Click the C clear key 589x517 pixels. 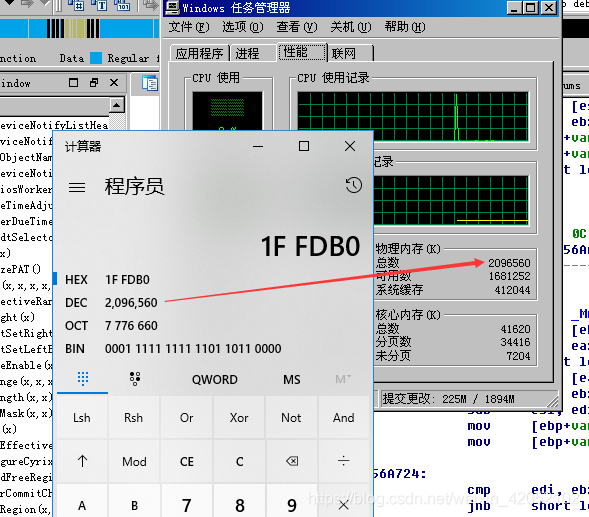239,461
